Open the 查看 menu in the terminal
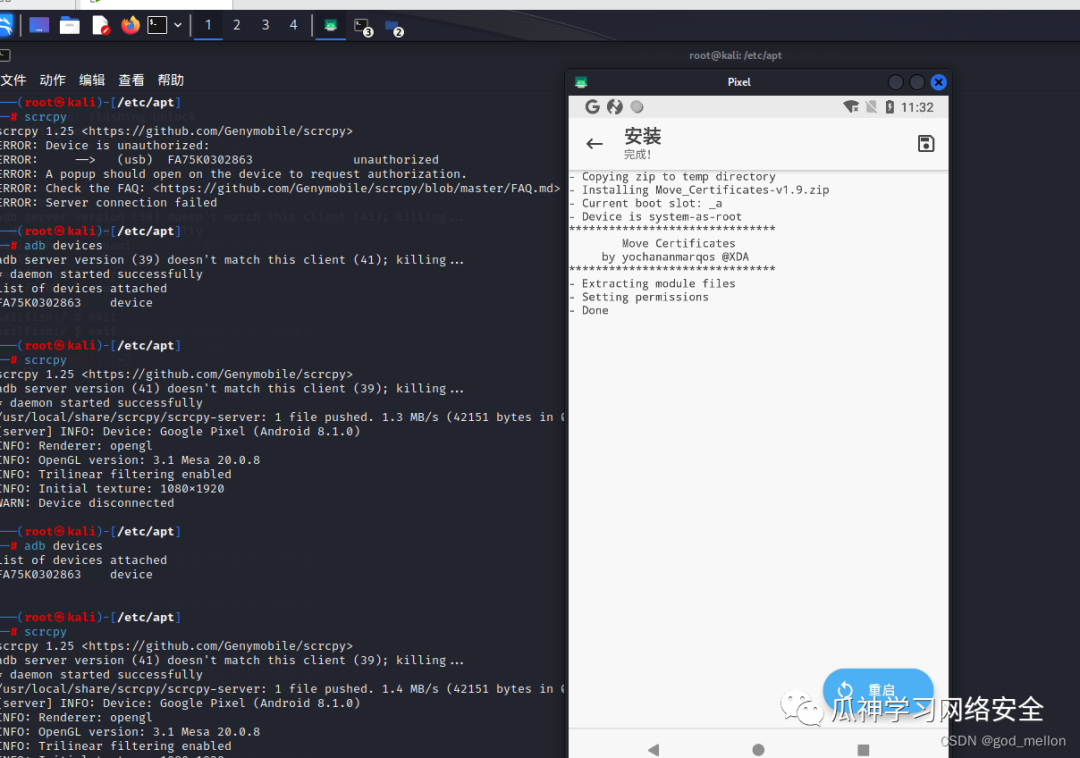The height and width of the screenshot is (758, 1080). (x=131, y=80)
